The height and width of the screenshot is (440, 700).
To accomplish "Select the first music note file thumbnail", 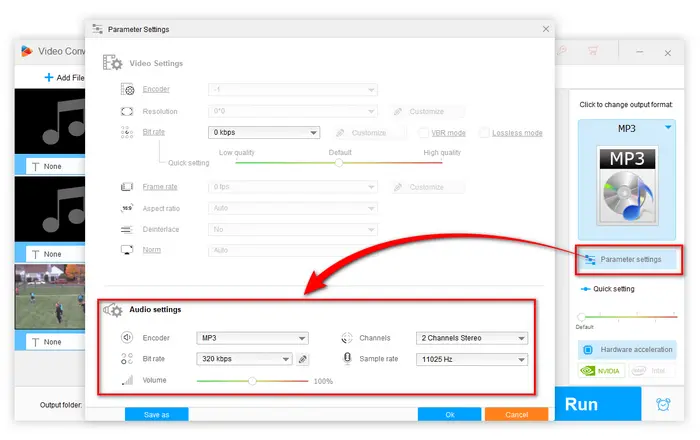I will pyautogui.click(x=50, y=121).
